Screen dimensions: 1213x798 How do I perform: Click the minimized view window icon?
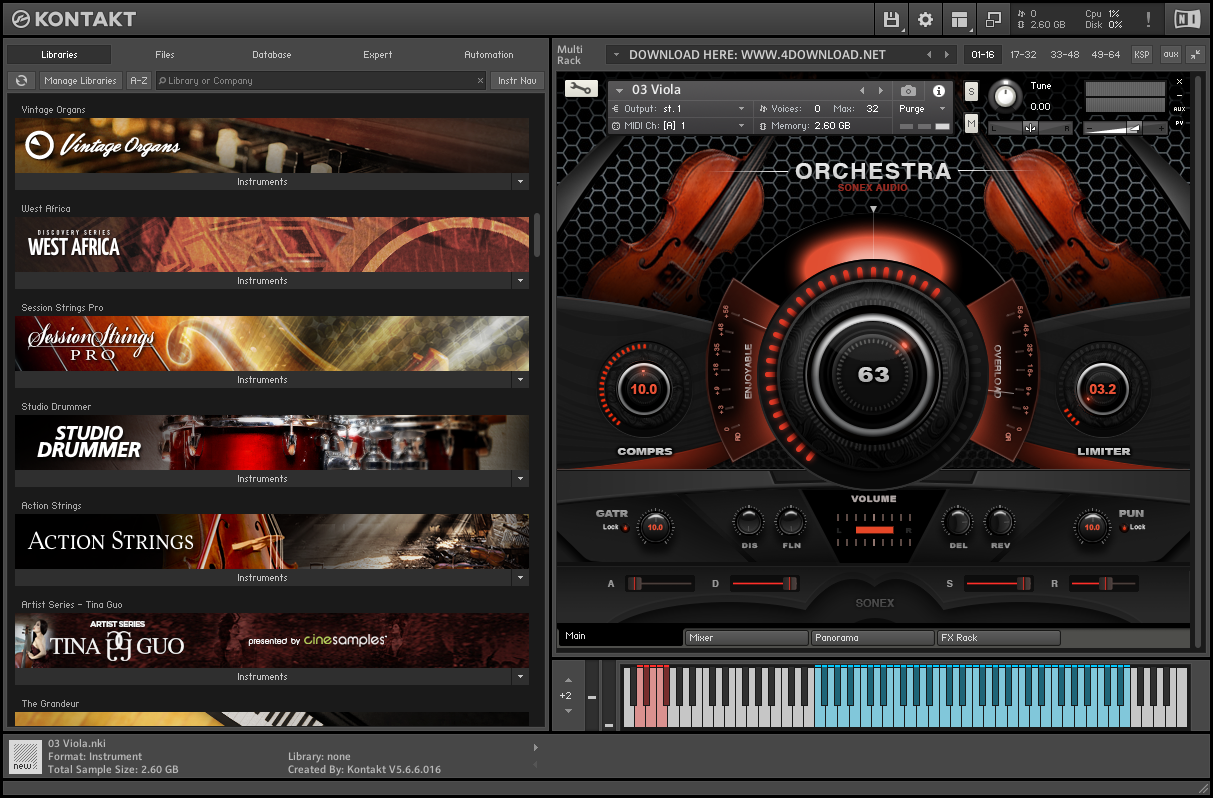click(993, 19)
